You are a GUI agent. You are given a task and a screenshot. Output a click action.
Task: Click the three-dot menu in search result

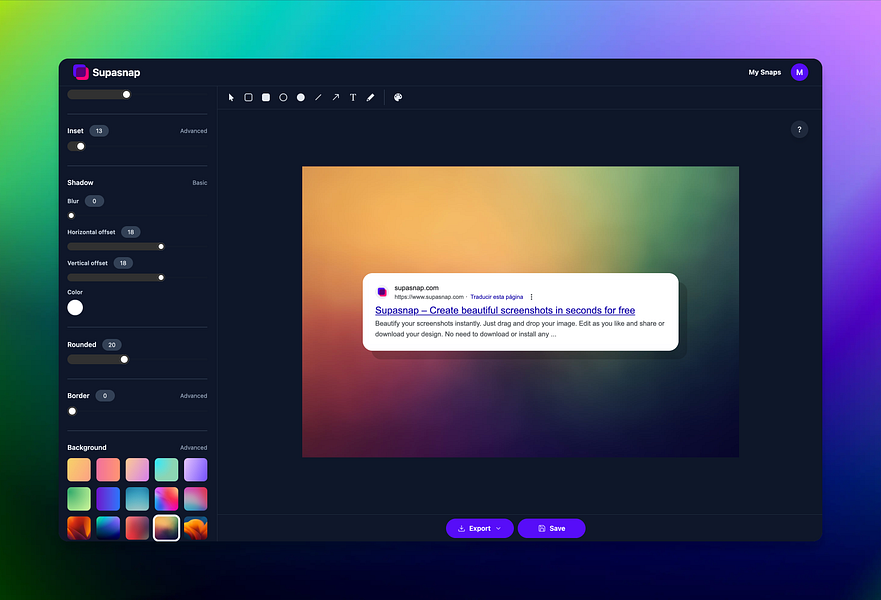(x=532, y=297)
